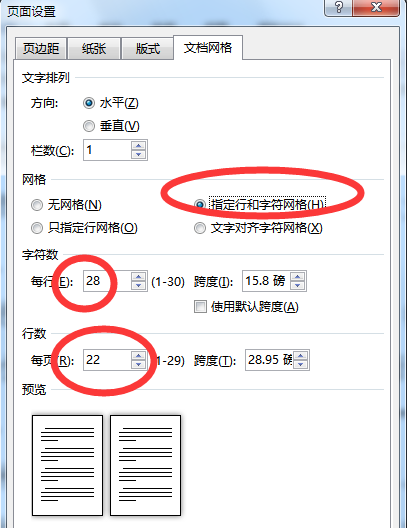Increase column count with up arrow

tap(138, 145)
